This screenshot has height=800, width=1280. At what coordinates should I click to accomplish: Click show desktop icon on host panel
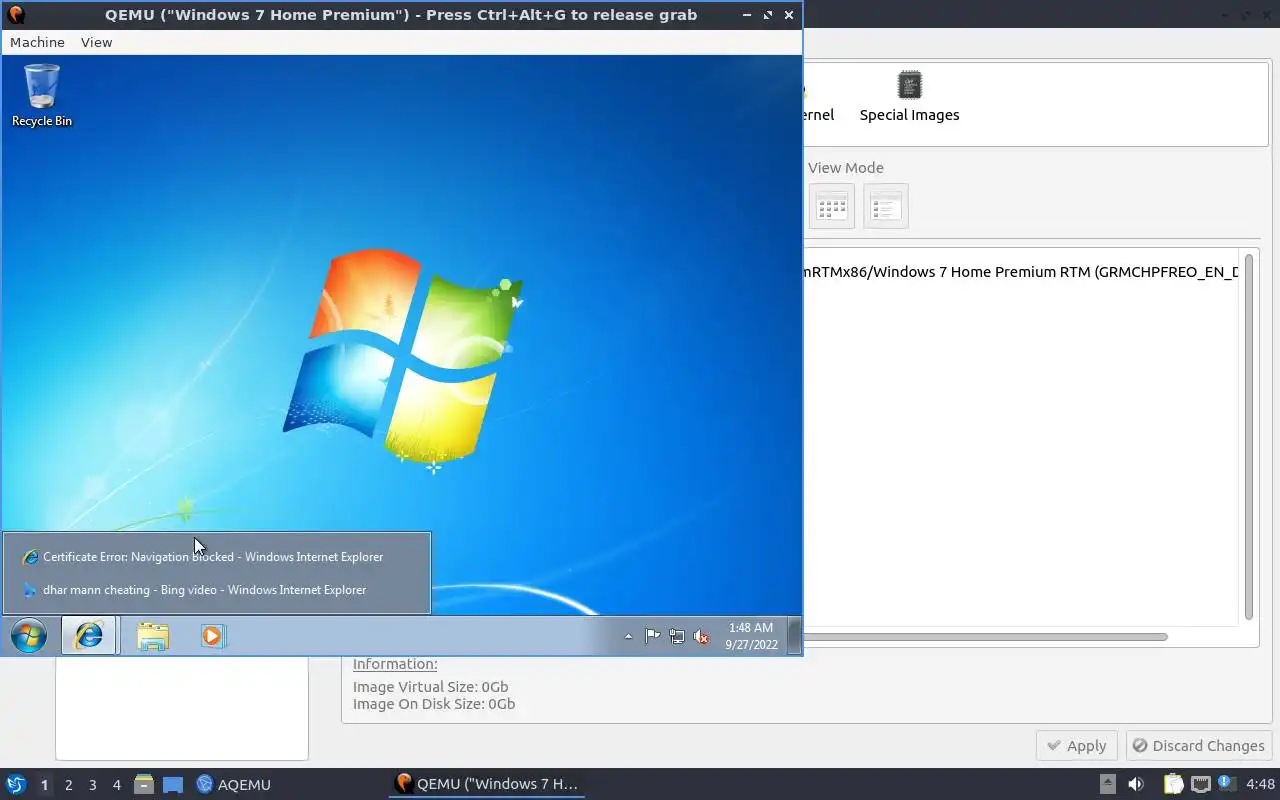[x=173, y=785]
